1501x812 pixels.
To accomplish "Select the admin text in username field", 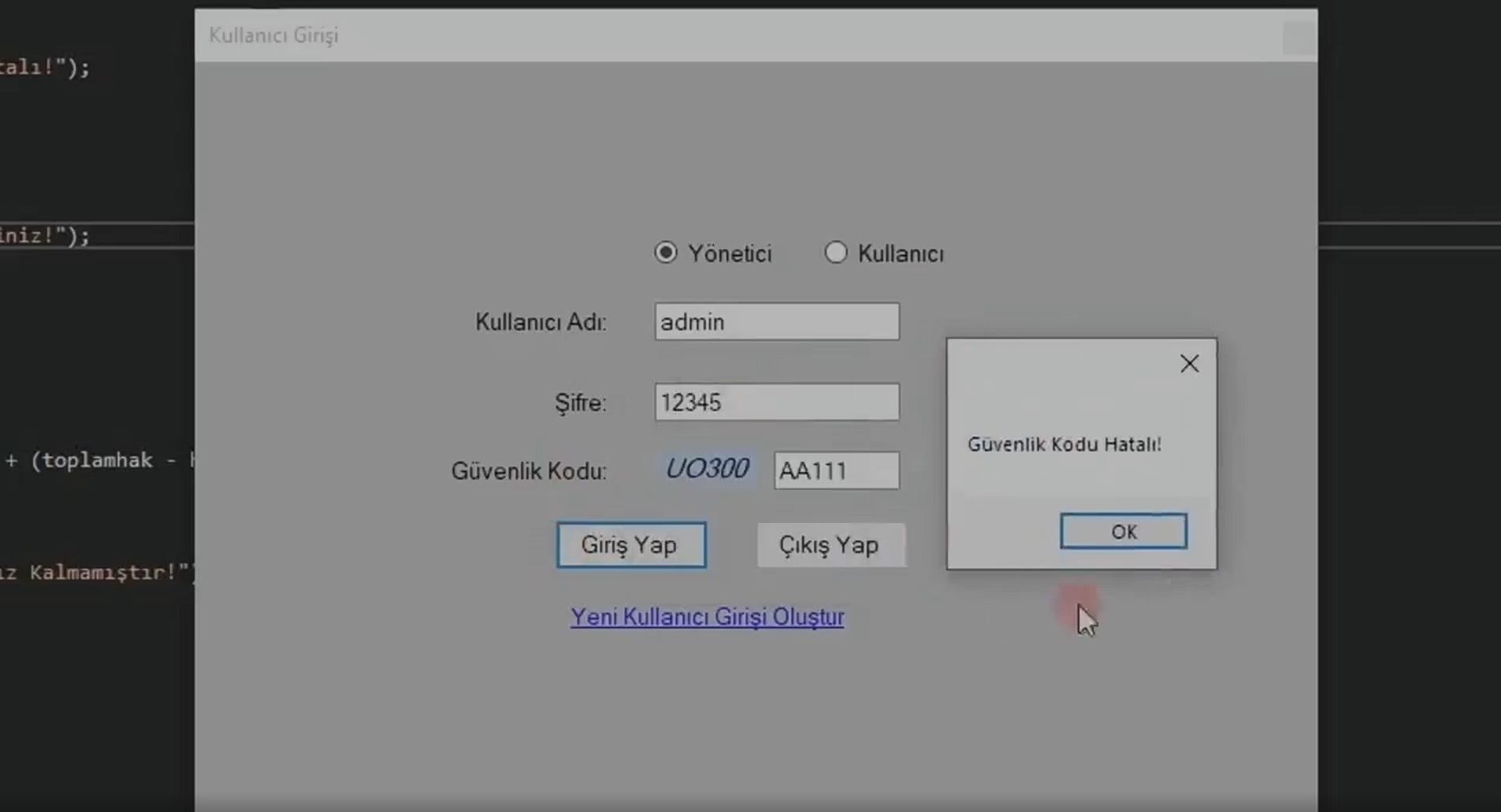I will pyautogui.click(x=693, y=321).
